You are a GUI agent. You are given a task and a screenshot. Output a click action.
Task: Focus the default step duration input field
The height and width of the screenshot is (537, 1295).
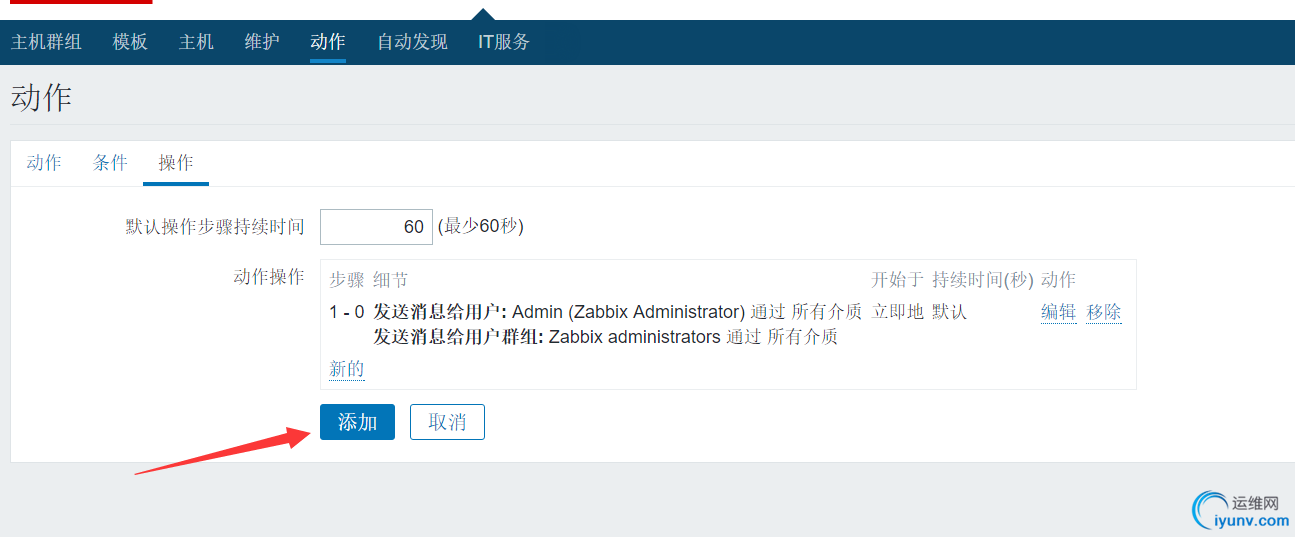[376, 227]
